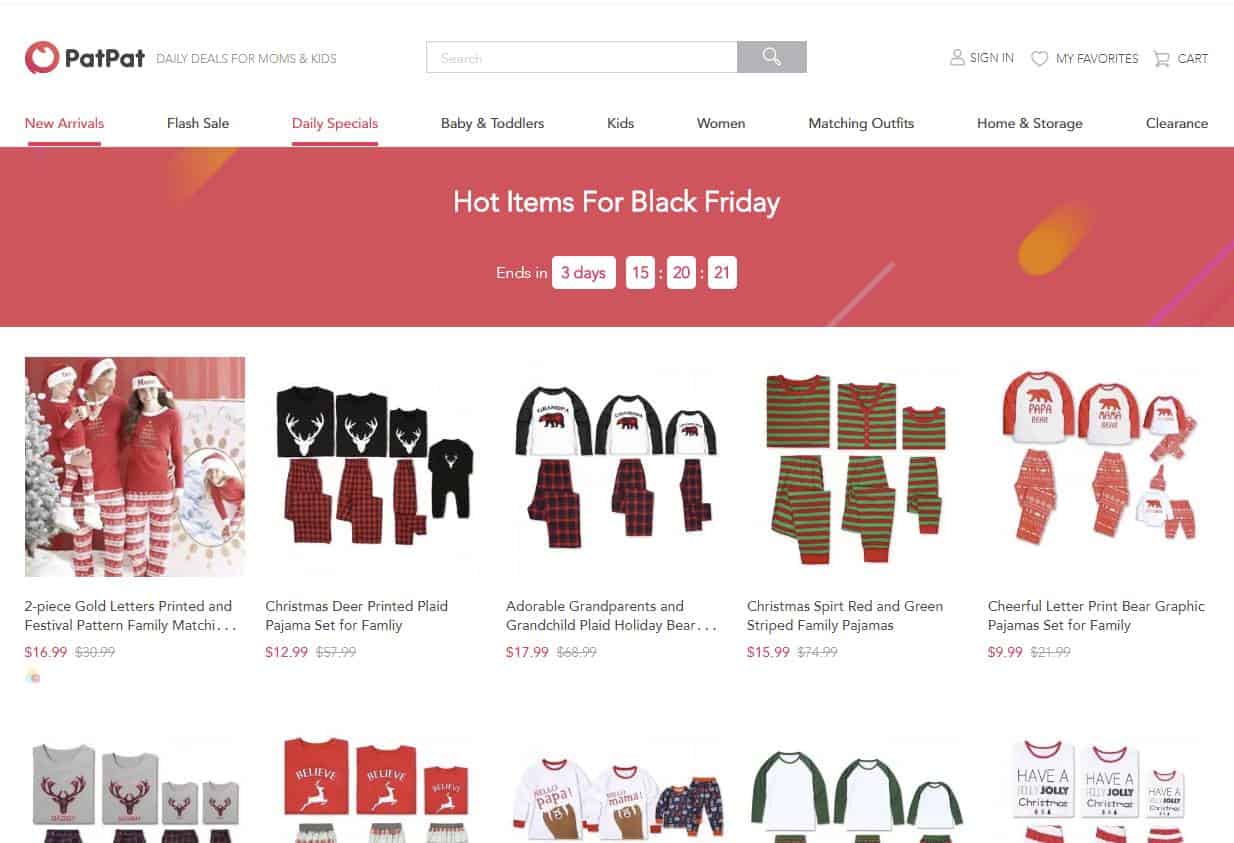The image size is (1234, 843).
Task: Click the PatPat logo icon
Action: pos(42,58)
